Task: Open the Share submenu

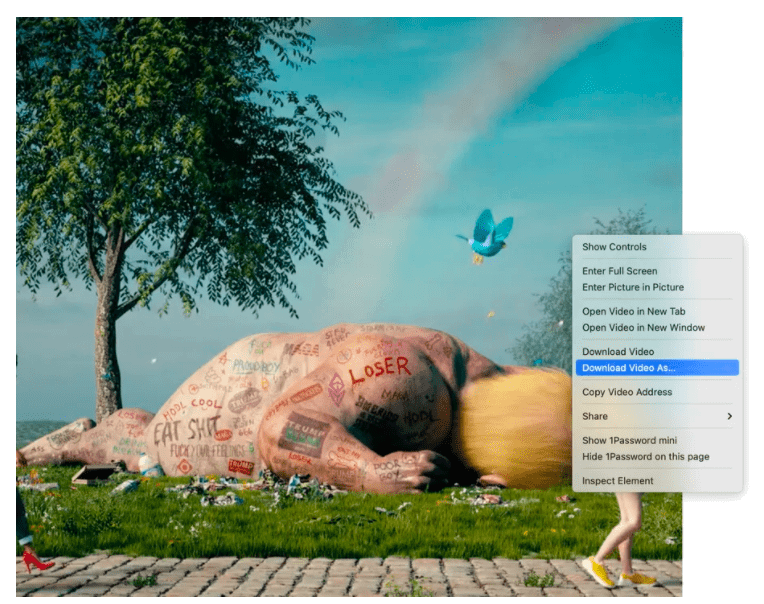Action: click(x=594, y=416)
